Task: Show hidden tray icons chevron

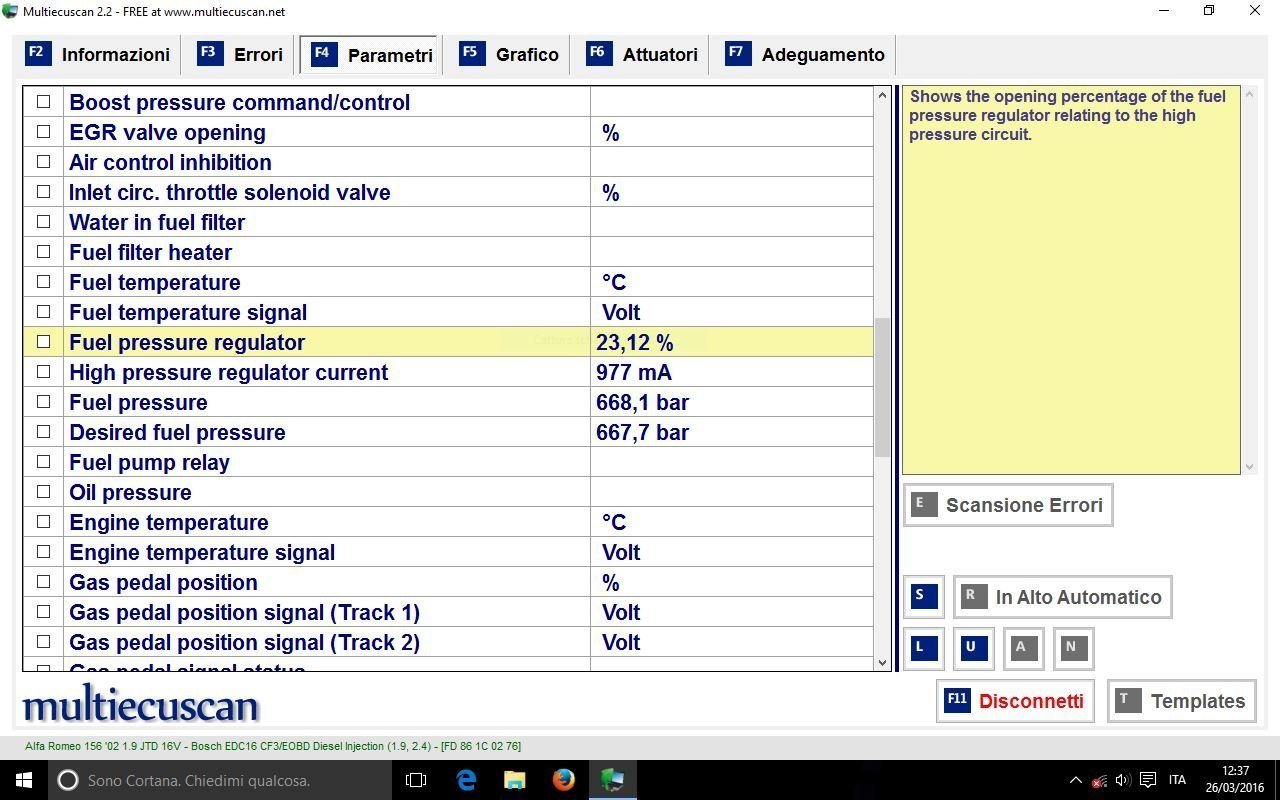Action: [x=1075, y=780]
